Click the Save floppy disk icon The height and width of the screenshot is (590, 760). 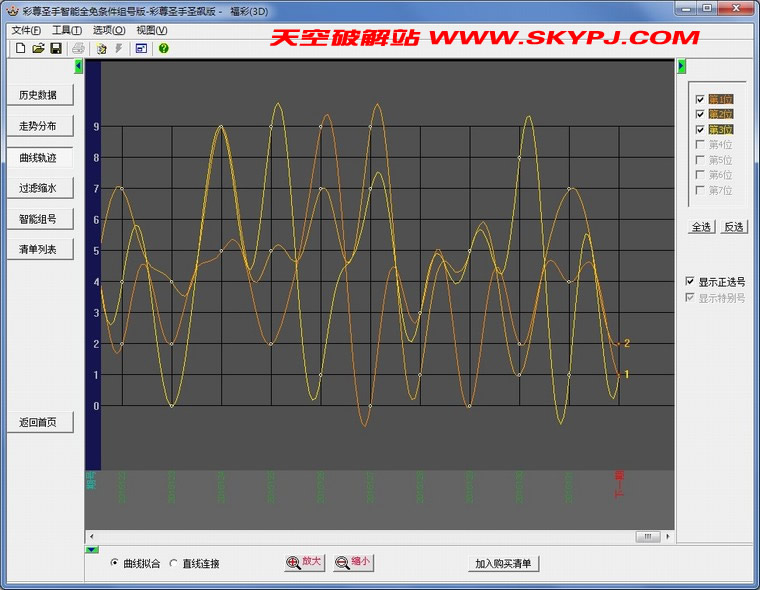pyautogui.click(x=56, y=48)
